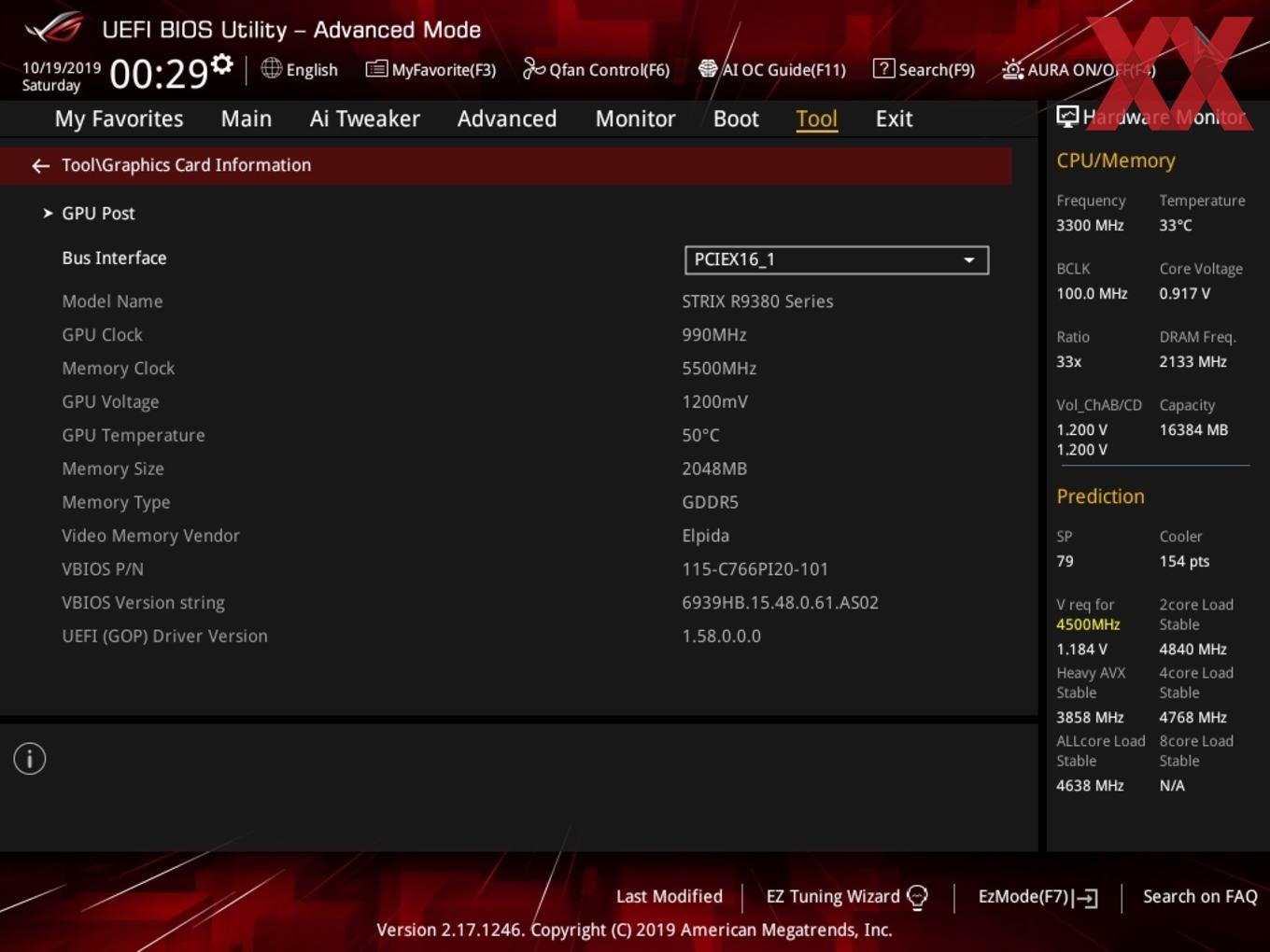
Task: Click GPU Voltage 1200mV value
Action: click(x=714, y=402)
